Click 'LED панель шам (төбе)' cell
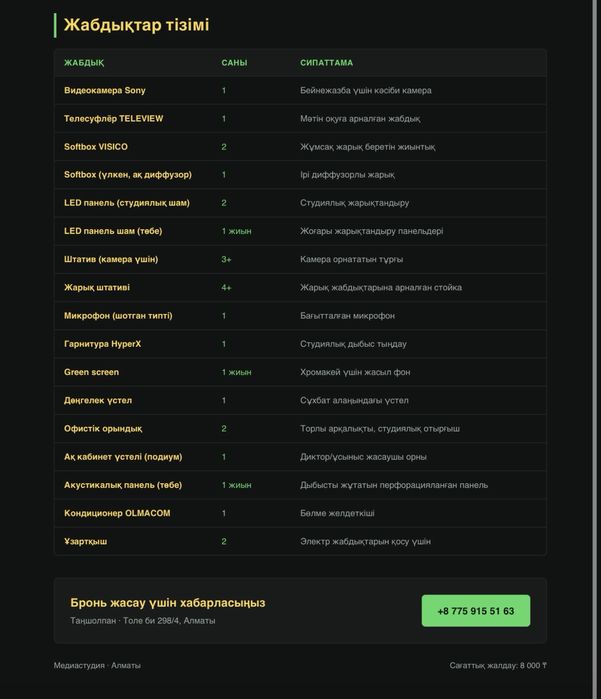The height and width of the screenshot is (699, 601). pos(113,231)
